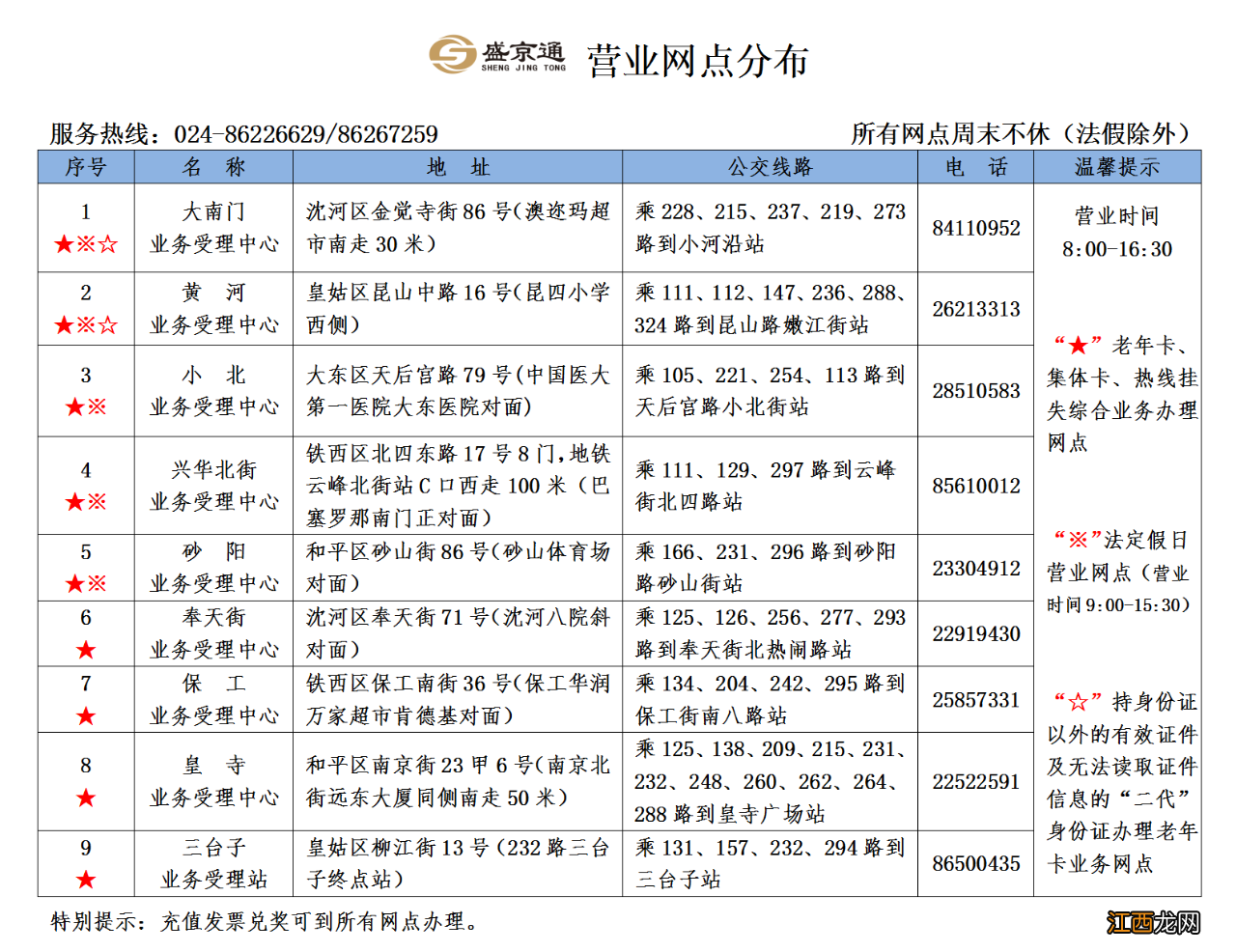Viewport: 1236px width, 952px height.
Task: Select 黄河 业务受理中心 name cell
Action: 213,309
